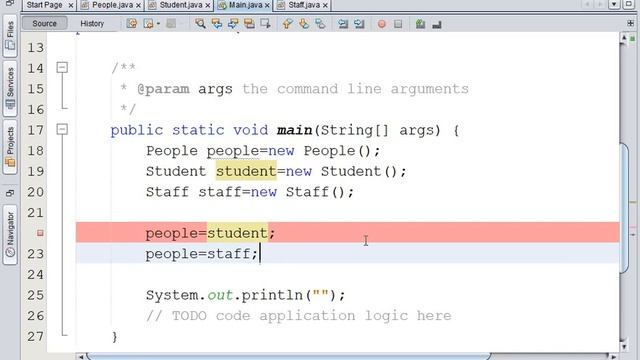Click the horizontal scrollbar thumb
Screen dimensions: 640x360
tap(289, 357)
